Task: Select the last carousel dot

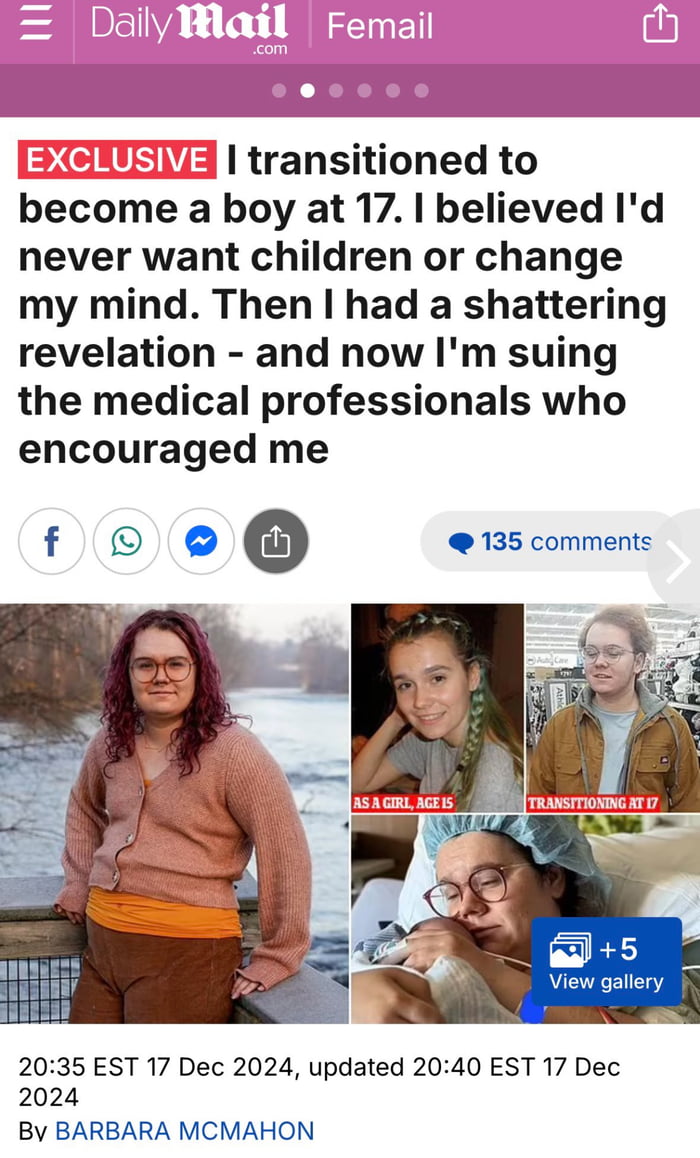Action: 422,91
